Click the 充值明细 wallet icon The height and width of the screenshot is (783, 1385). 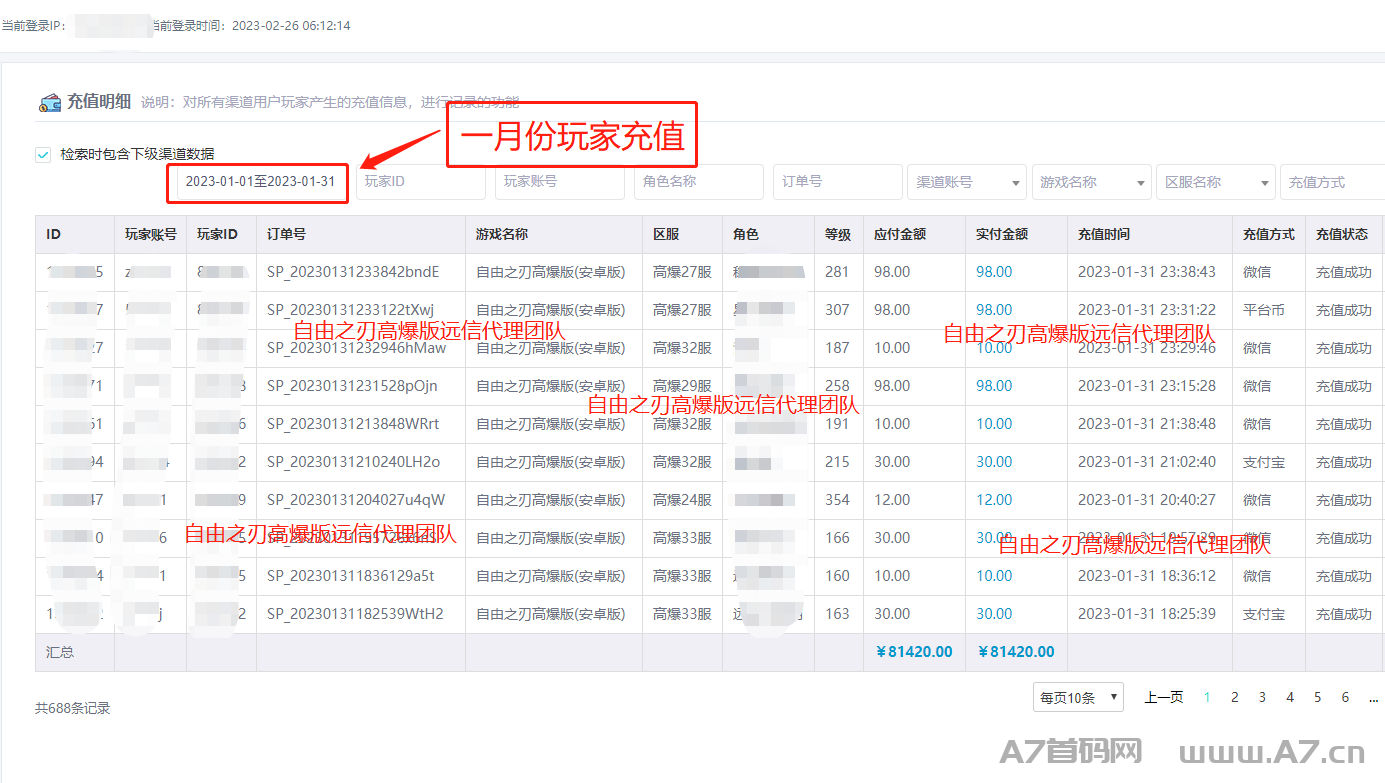coord(50,102)
